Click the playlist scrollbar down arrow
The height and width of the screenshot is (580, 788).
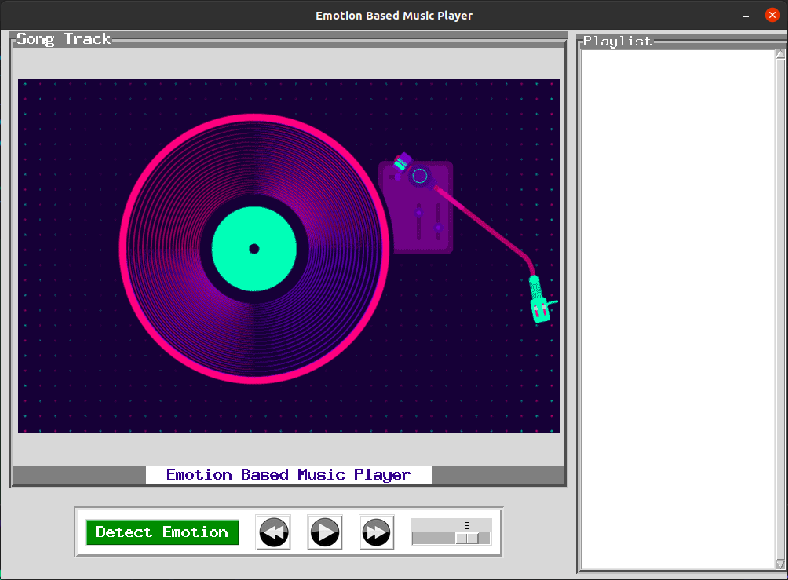coord(781,564)
